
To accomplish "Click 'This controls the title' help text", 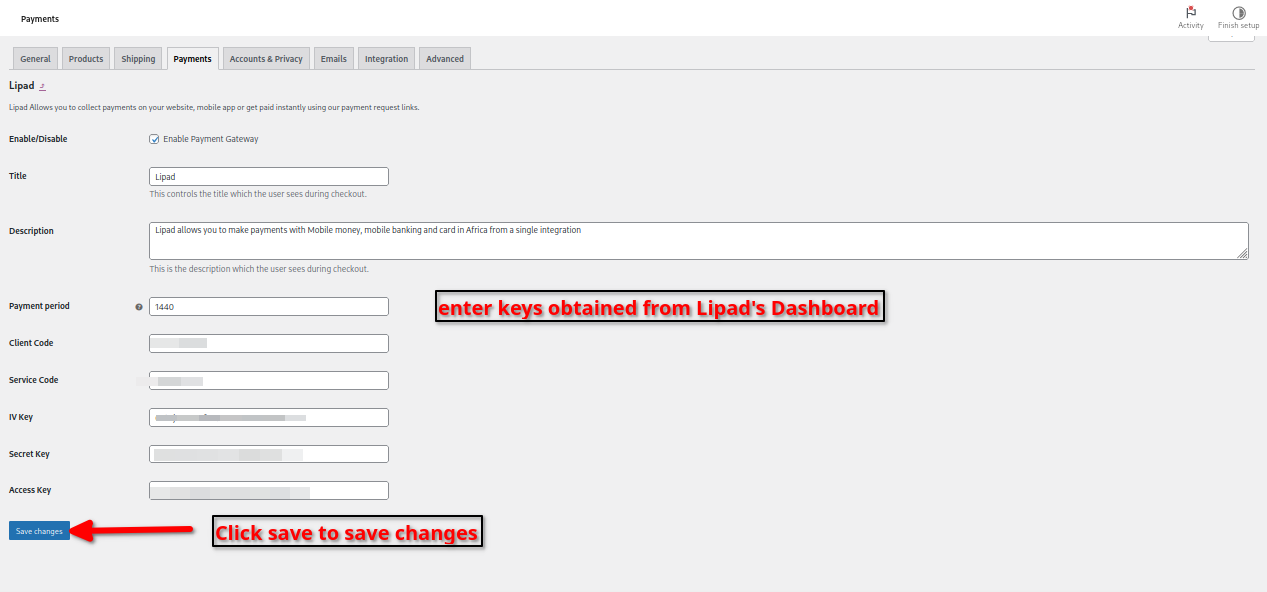I will [258, 194].
